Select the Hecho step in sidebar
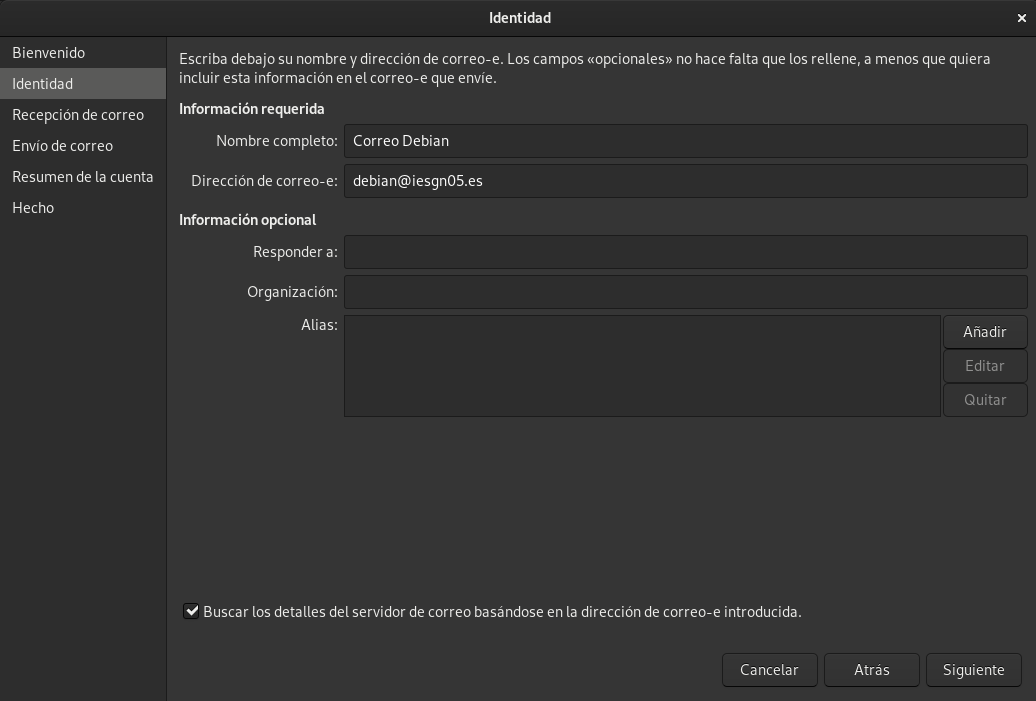 (33, 208)
